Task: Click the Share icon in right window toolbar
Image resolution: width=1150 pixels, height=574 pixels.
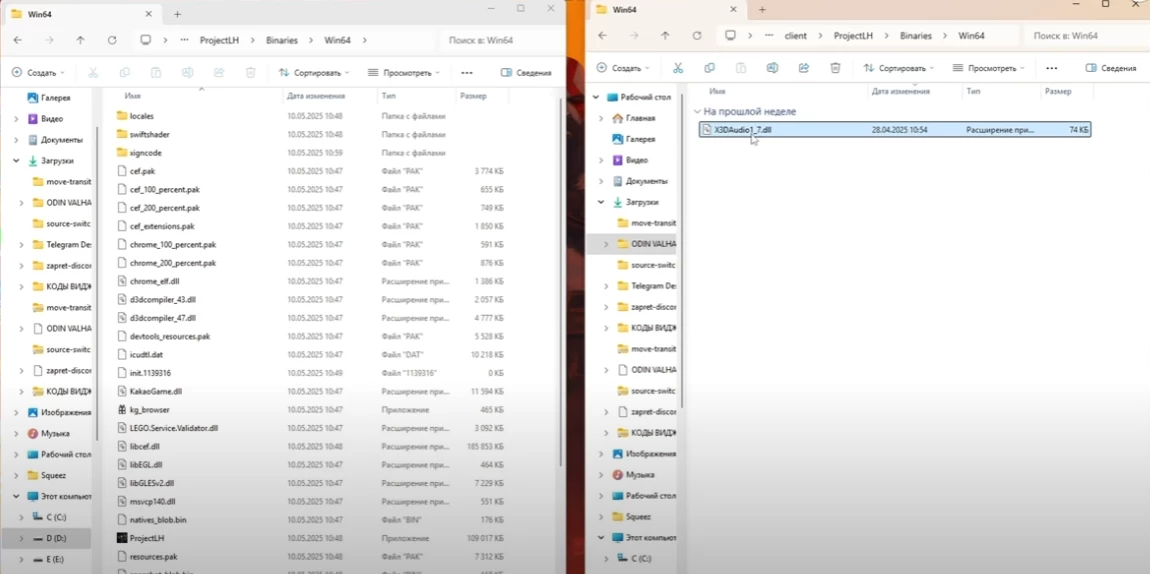Action: tap(804, 68)
